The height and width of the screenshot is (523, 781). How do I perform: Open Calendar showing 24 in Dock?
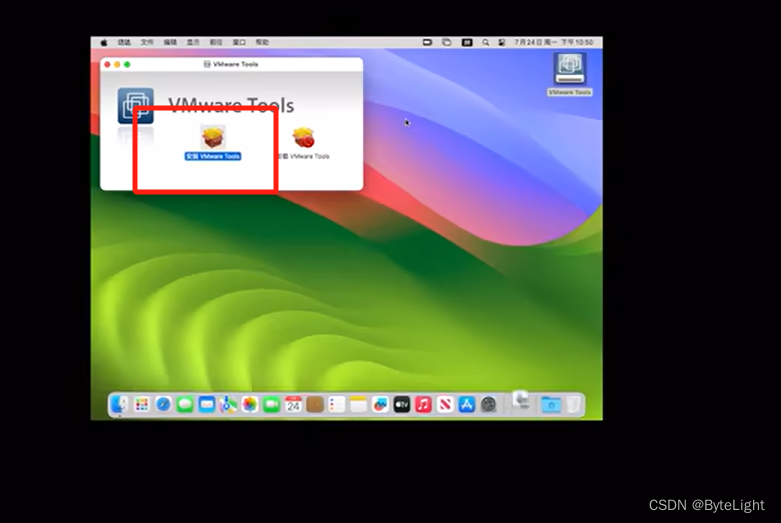(293, 404)
